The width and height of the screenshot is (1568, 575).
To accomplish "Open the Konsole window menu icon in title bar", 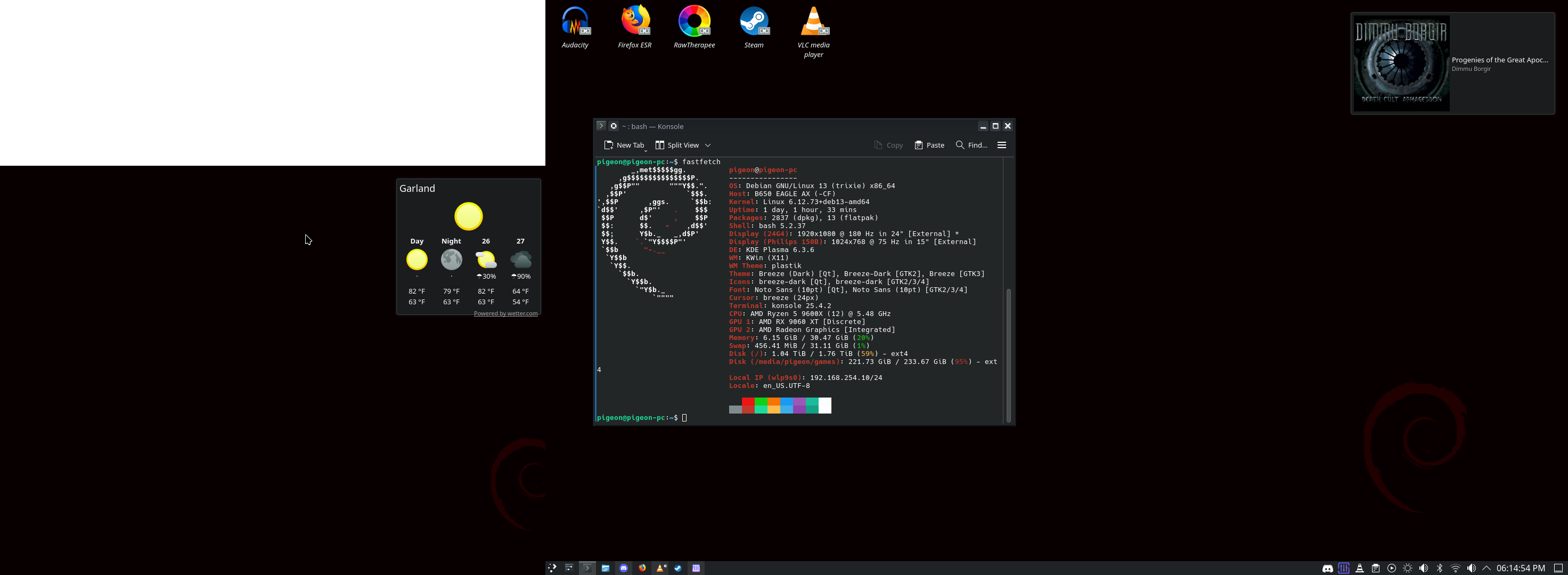I will (601, 126).
